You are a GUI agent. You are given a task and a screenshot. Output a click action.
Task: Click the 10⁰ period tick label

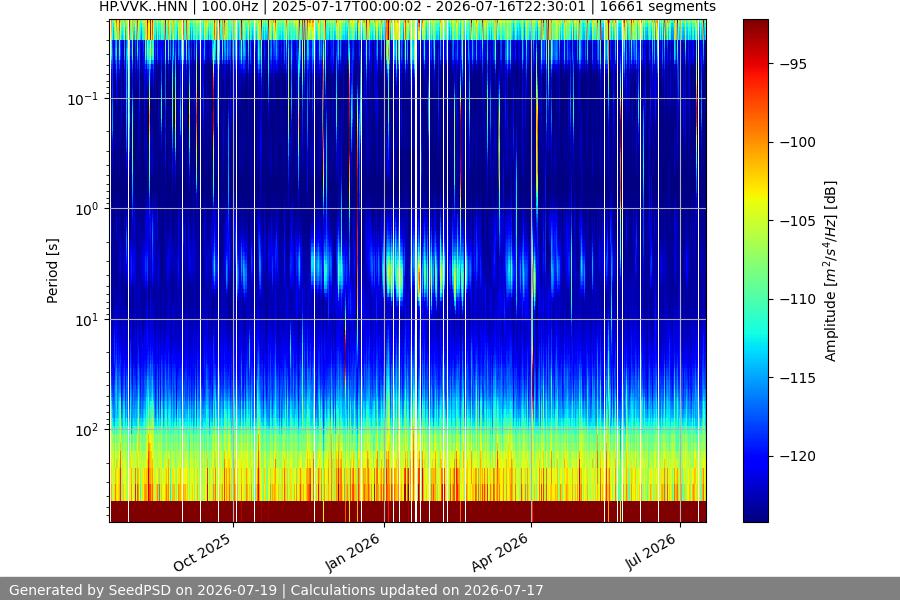[87, 210]
